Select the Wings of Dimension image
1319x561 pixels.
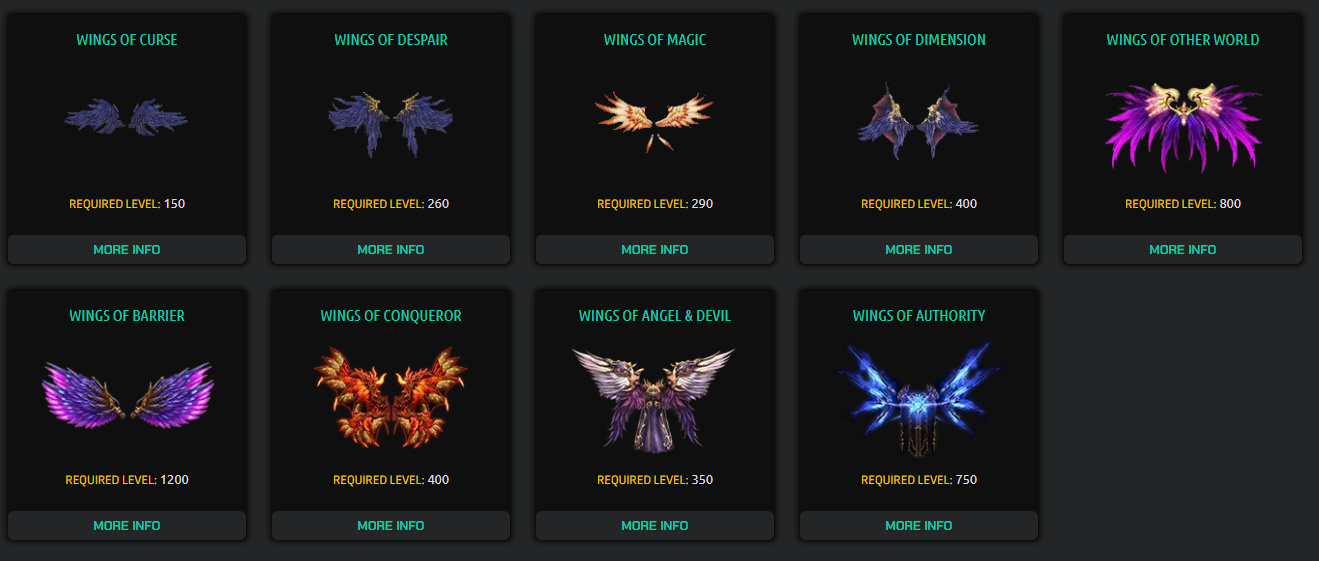tap(918, 122)
